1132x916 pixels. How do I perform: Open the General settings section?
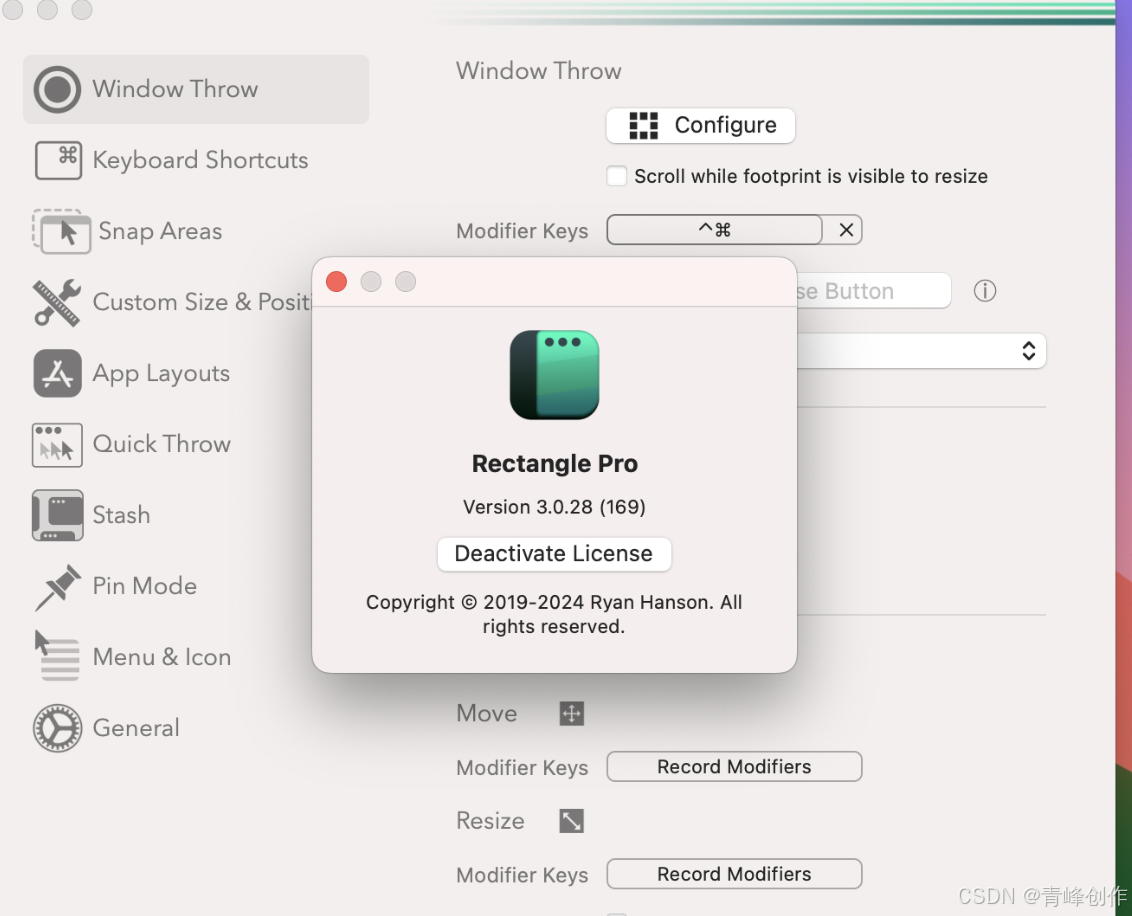coord(106,728)
